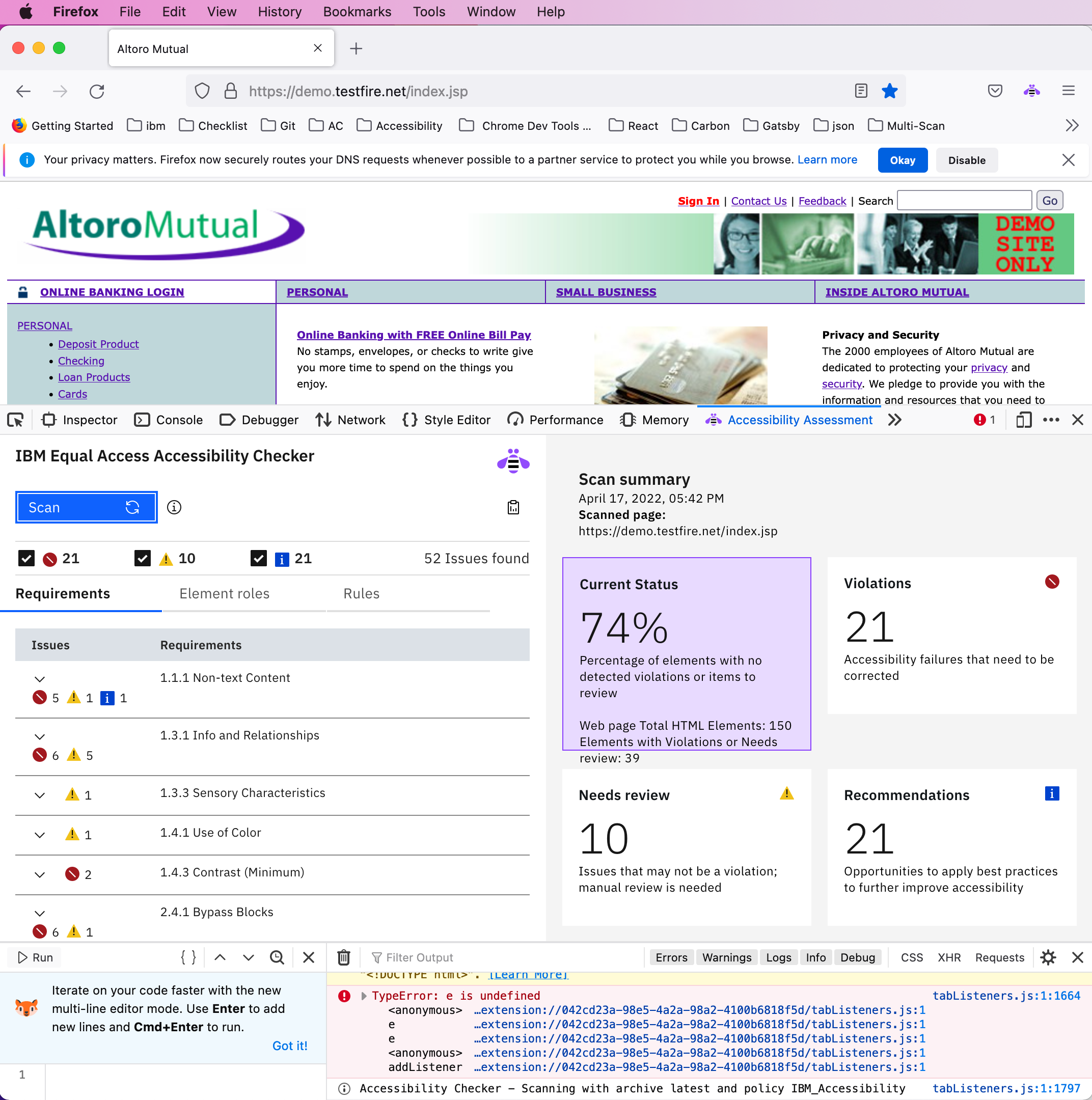Open reader view icon in address bar

861,91
